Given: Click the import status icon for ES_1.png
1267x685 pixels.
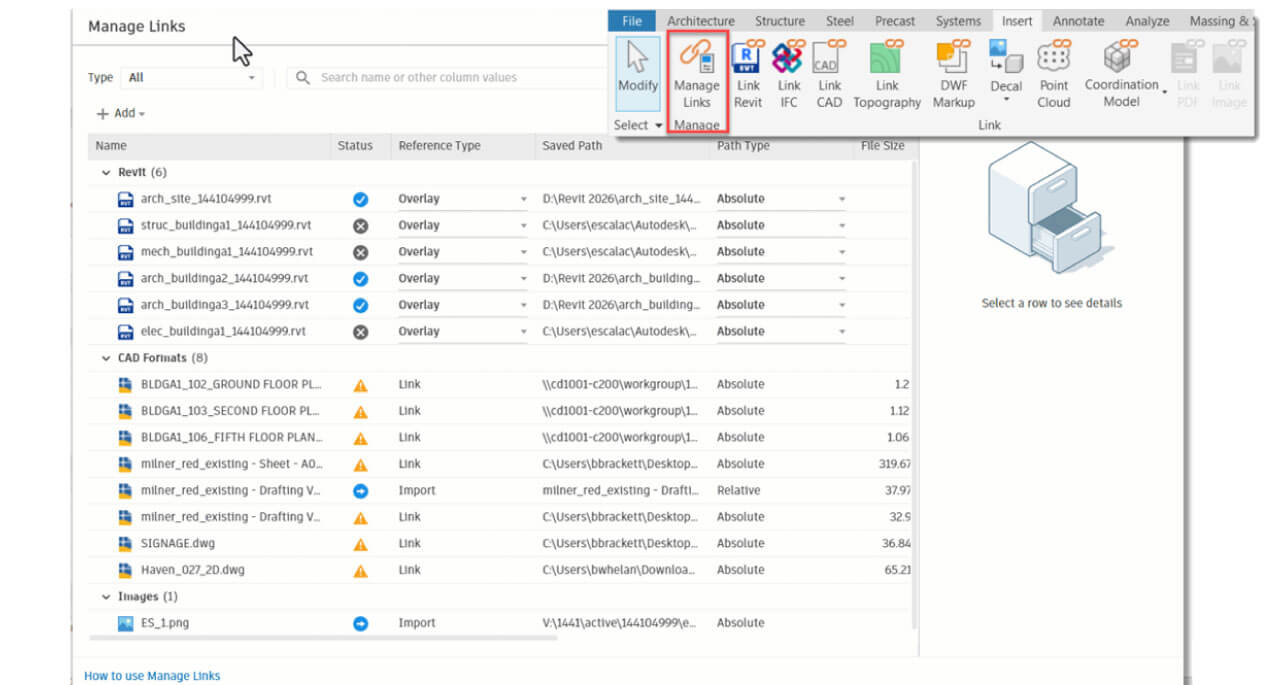Looking at the screenshot, I should click(x=361, y=624).
